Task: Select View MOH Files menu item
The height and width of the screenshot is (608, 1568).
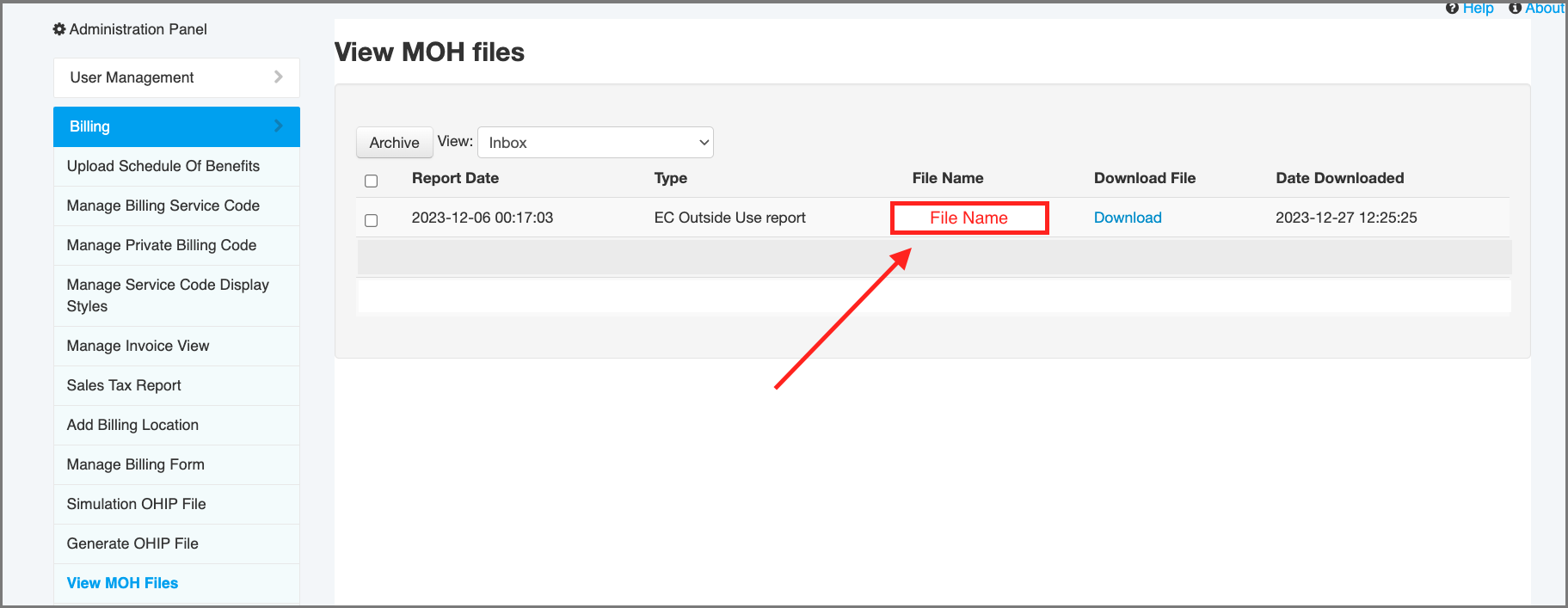Action: point(176,583)
